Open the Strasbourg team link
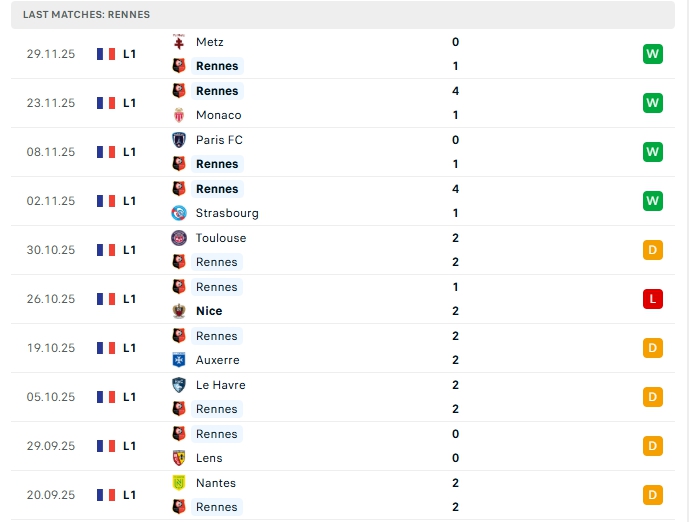Screen dimensions: 689x522 pyautogui.click(x=227, y=213)
